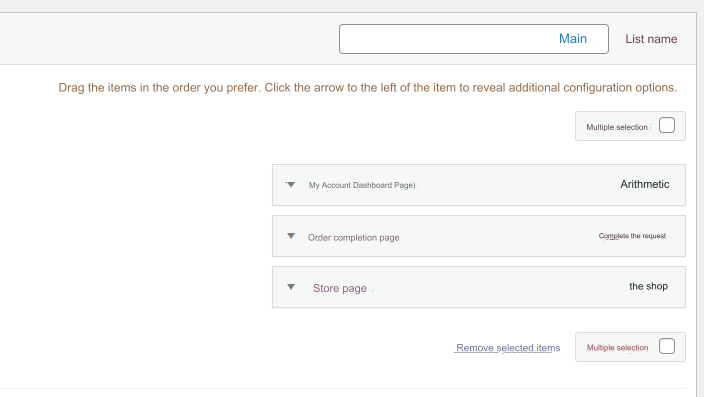
Task: Select the shop item title
Action: coord(648,286)
